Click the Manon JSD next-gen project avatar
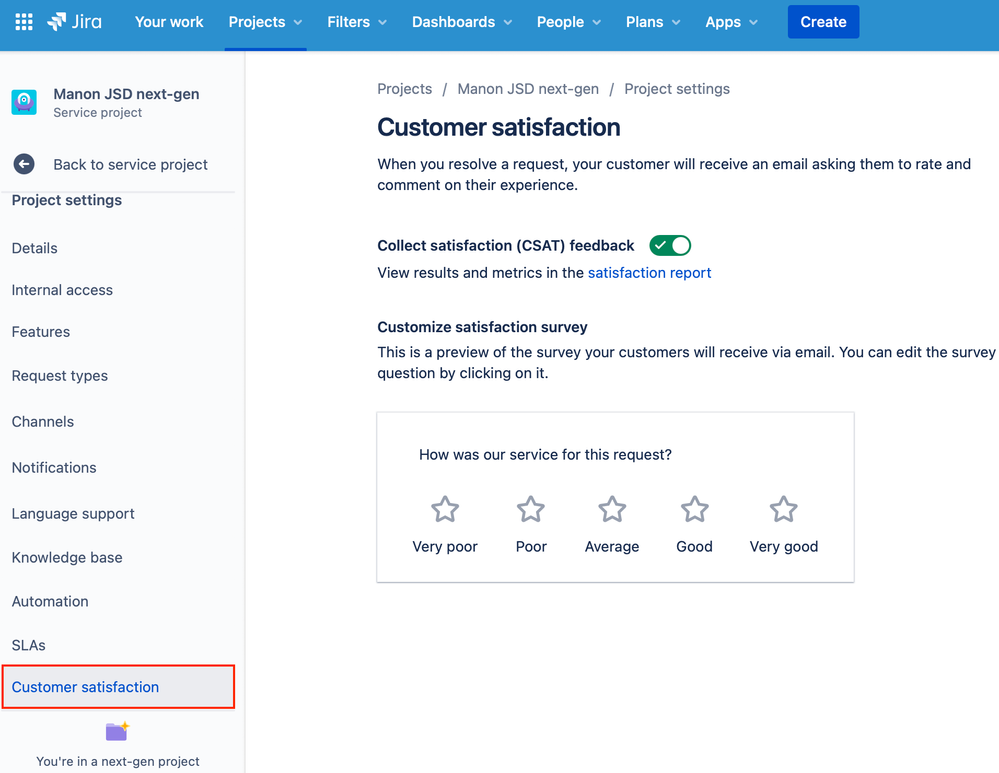This screenshot has width=999, height=773. coord(24,102)
